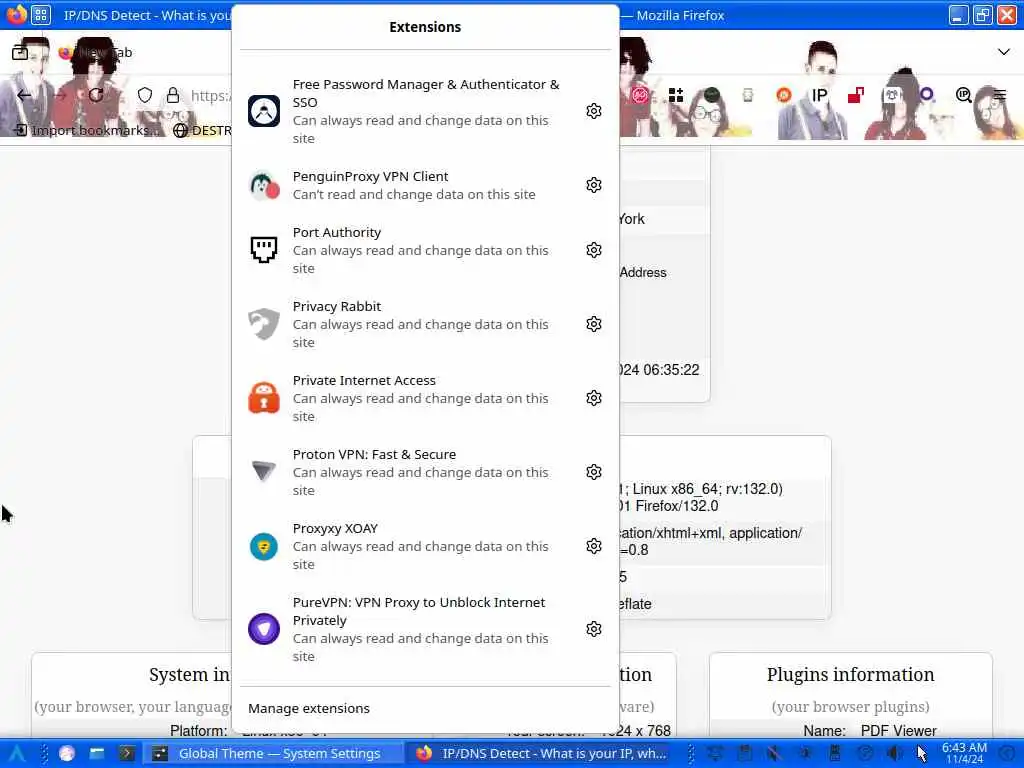Open settings gear for Free Password Manager extension
The height and width of the screenshot is (768, 1024).
point(593,111)
